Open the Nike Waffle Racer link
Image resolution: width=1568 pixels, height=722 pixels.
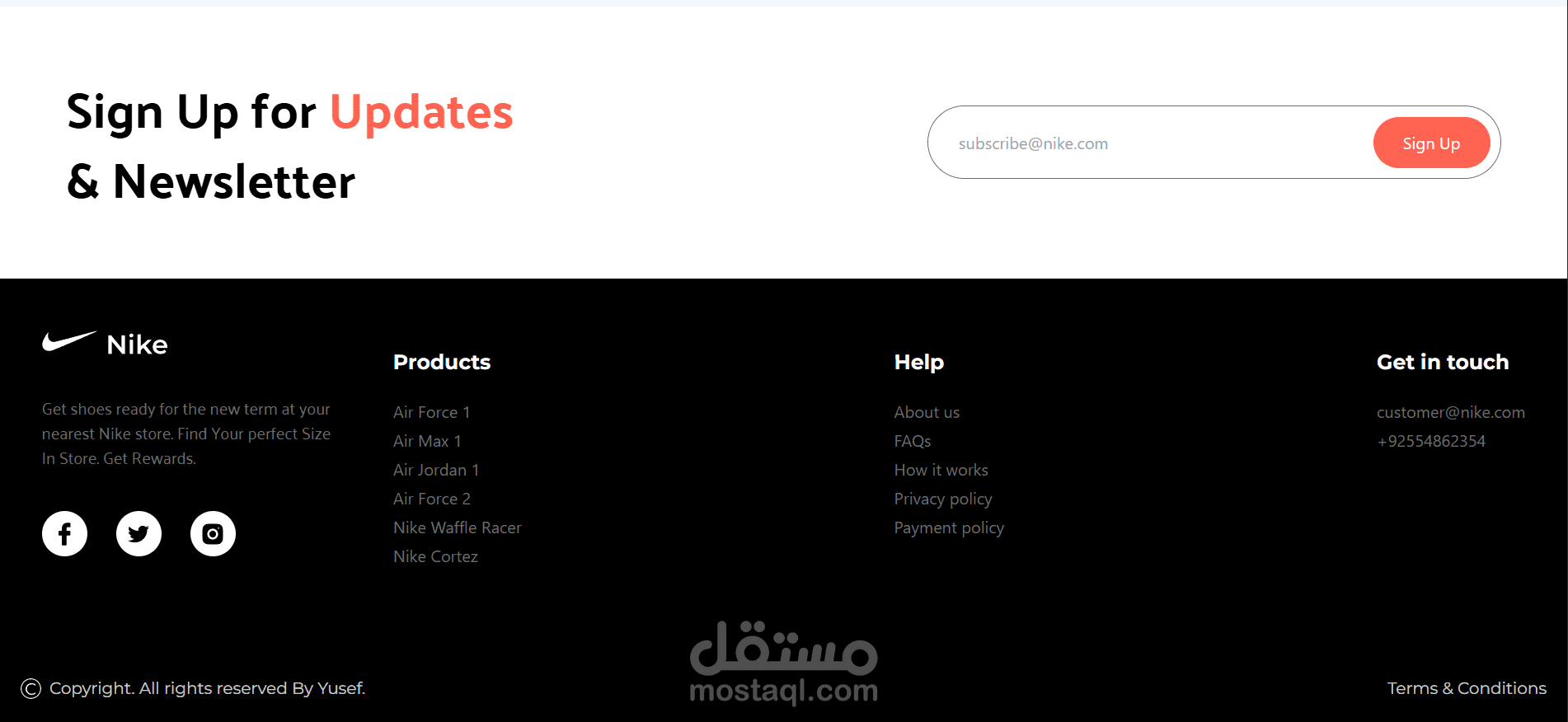click(458, 527)
